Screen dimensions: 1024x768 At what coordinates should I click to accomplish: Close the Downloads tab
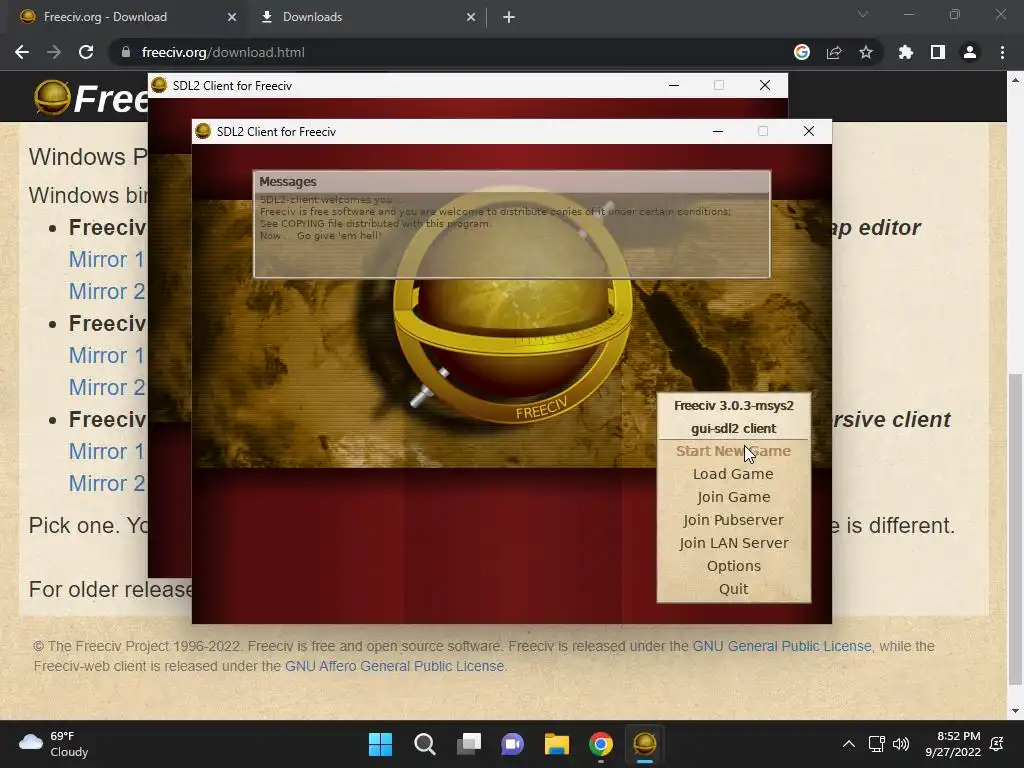(471, 18)
